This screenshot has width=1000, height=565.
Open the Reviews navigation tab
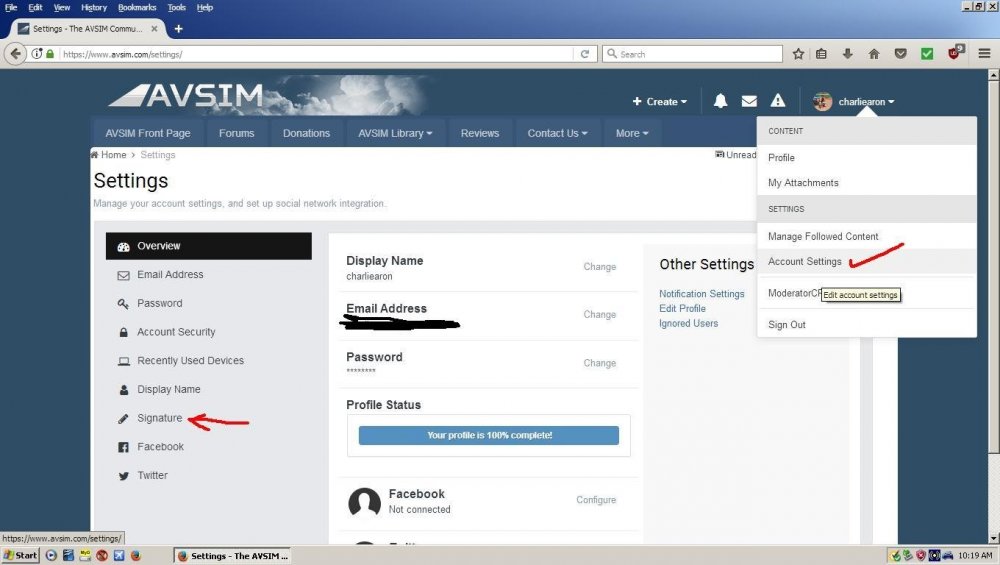pyautogui.click(x=480, y=133)
